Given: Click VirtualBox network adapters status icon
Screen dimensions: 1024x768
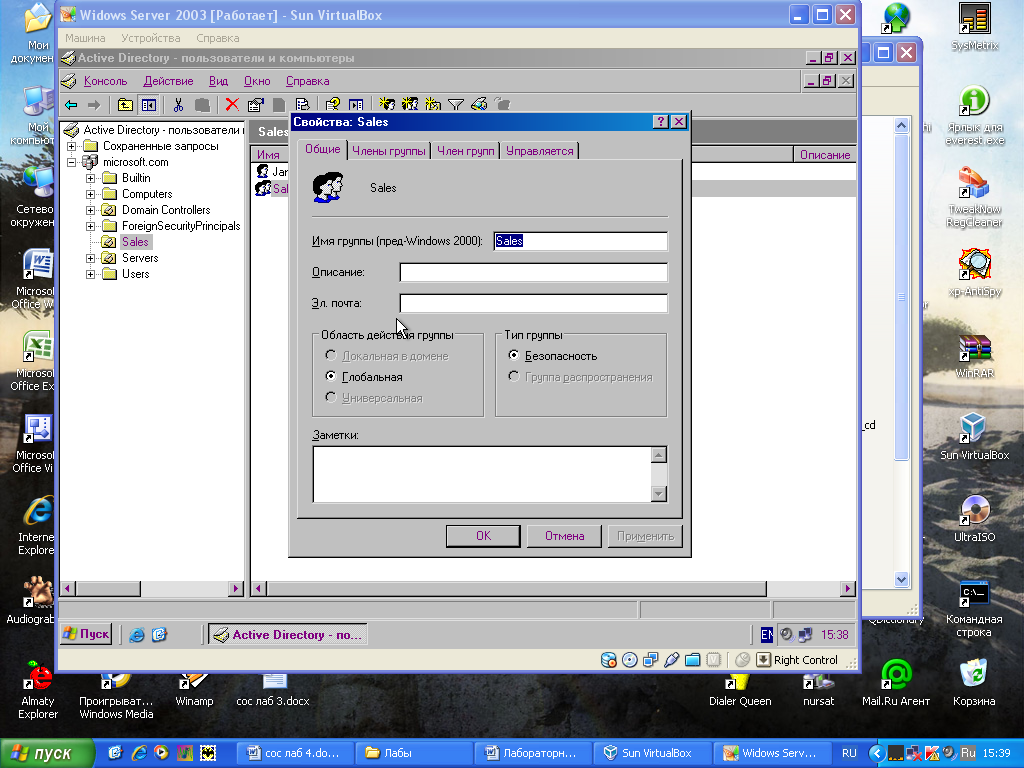Looking at the screenshot, I should point(650,660).
